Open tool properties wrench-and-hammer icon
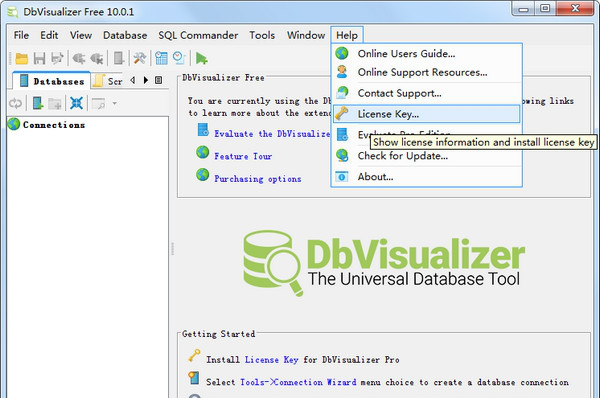600x413 pixels. click(140, 59)
